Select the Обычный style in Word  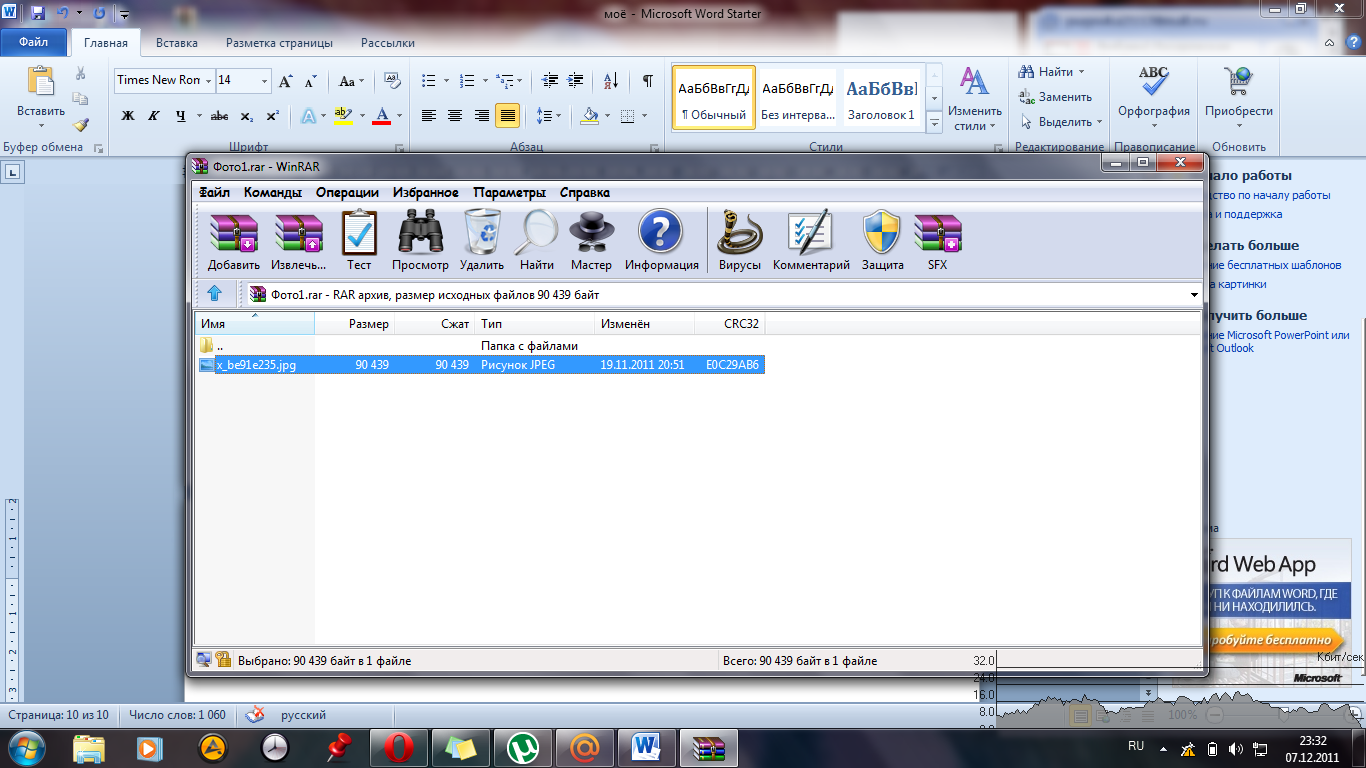pyautogui.click(x=714, y=97)
